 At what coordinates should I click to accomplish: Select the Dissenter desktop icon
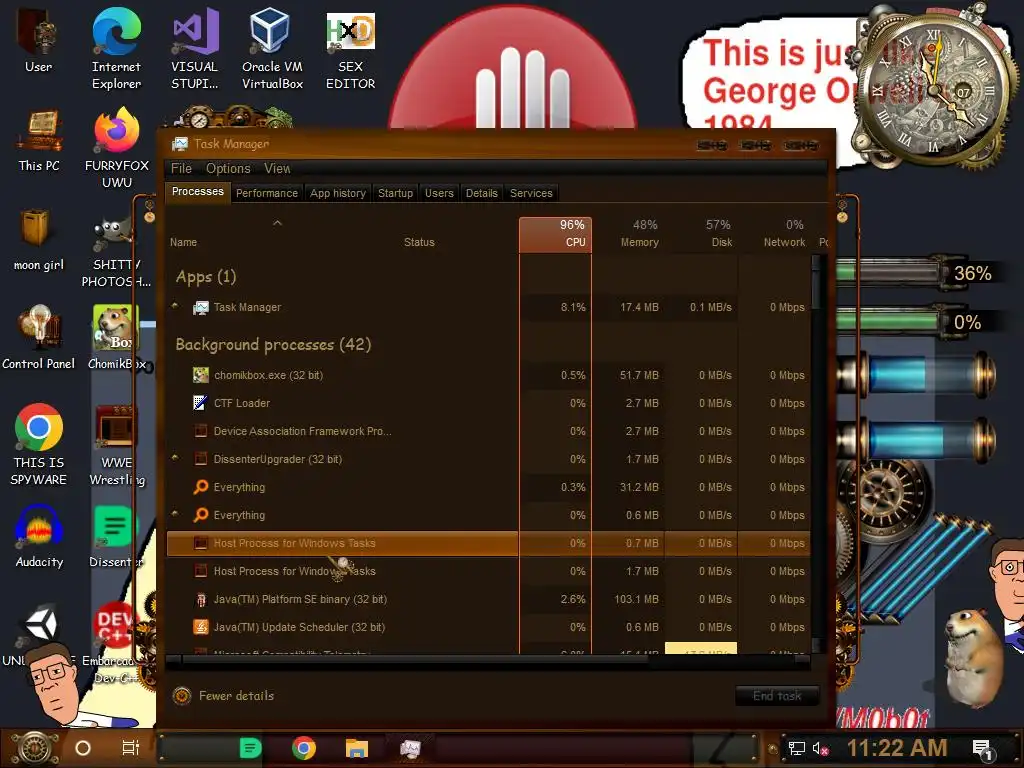[116, 537]
